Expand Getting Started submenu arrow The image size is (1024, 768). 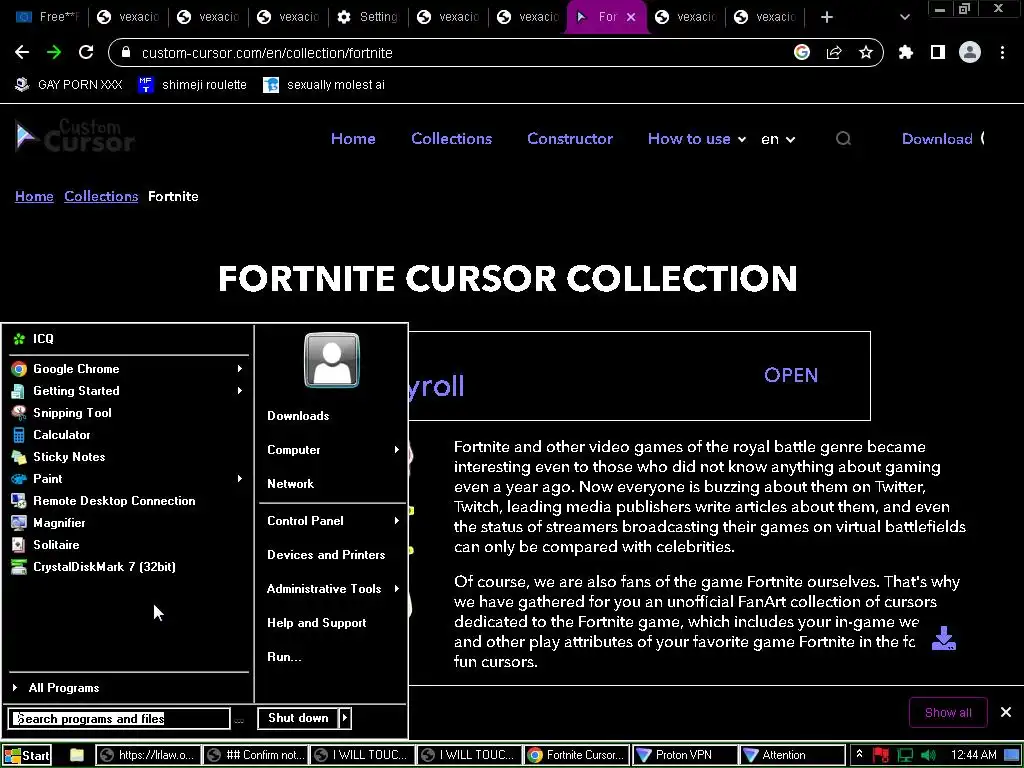pyautogui.click(x=240, y=391)
